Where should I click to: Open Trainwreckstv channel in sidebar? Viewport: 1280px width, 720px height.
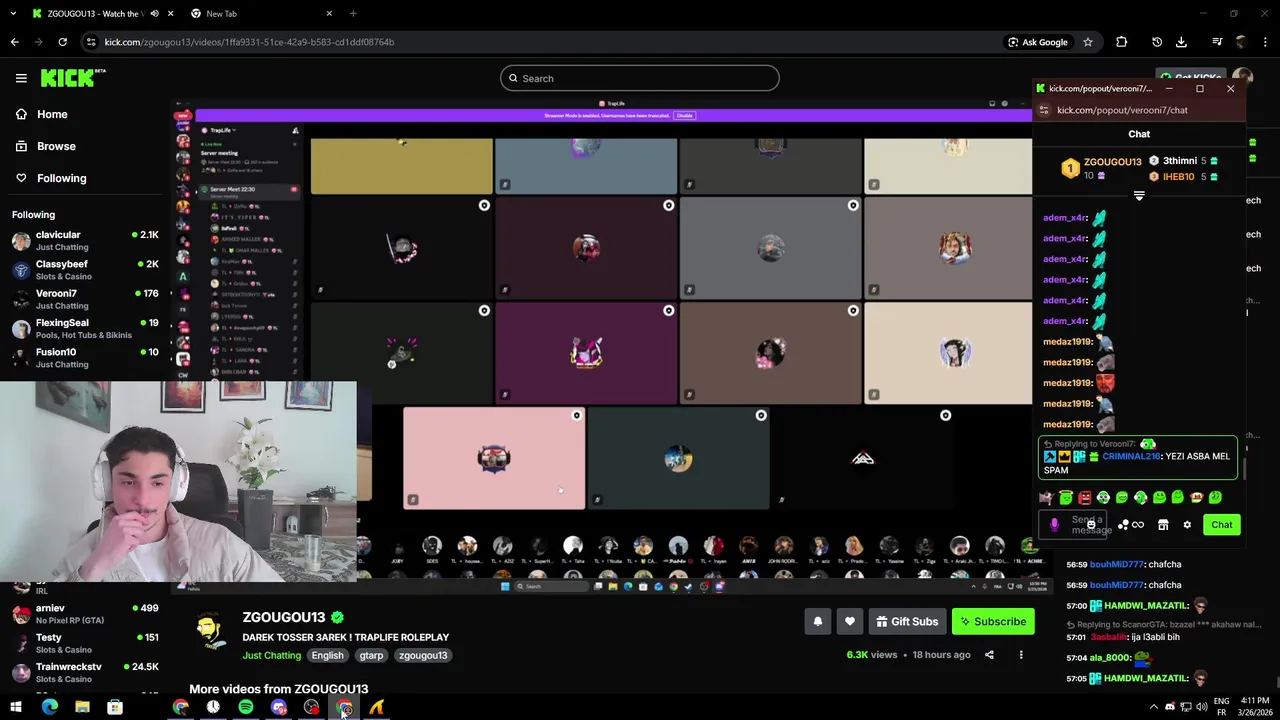coord(85,672)
